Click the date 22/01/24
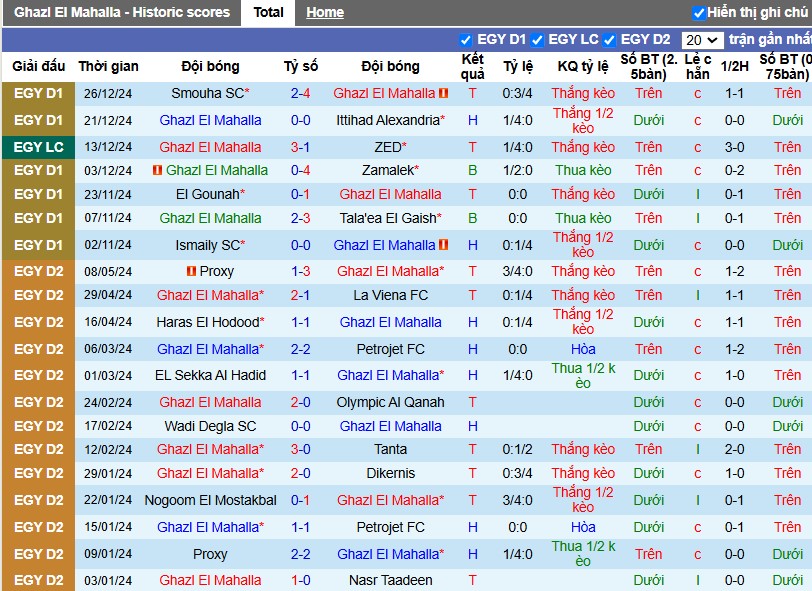This screenshot has width=812, height=591. (108, 500)
